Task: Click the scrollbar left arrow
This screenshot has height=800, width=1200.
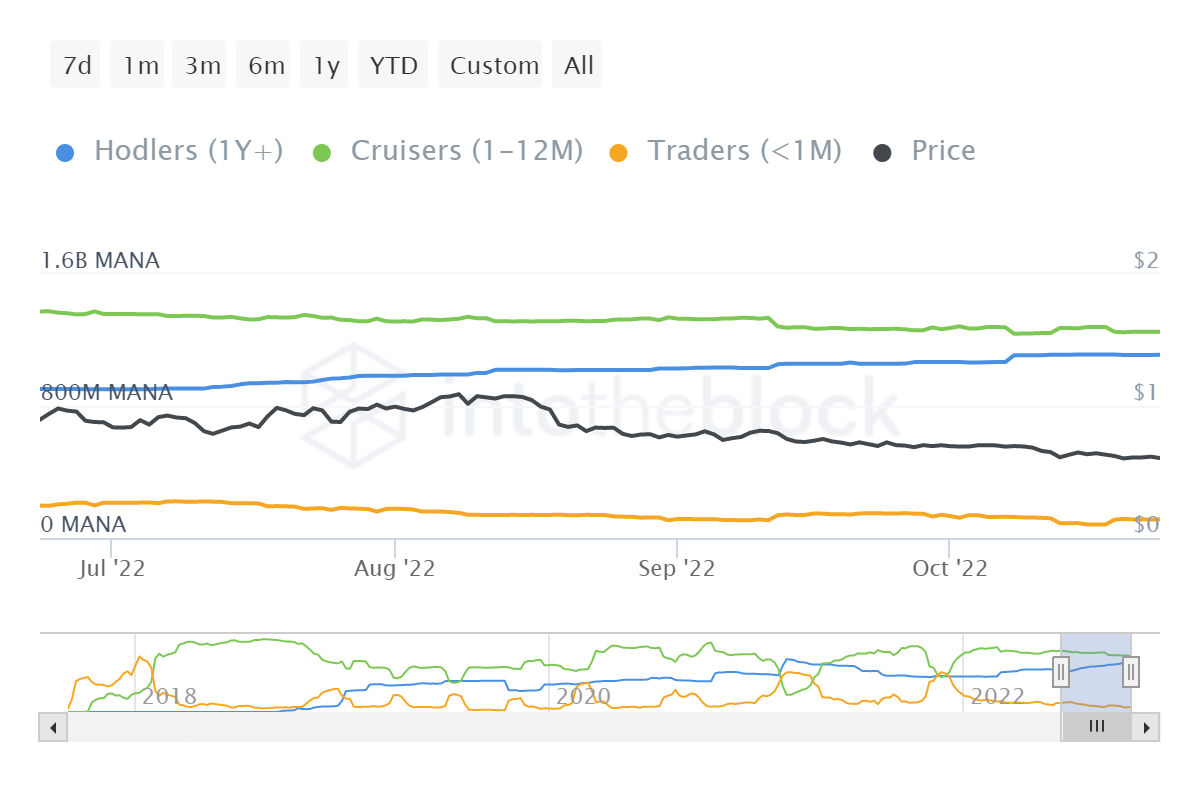Action: coord(52,727)
